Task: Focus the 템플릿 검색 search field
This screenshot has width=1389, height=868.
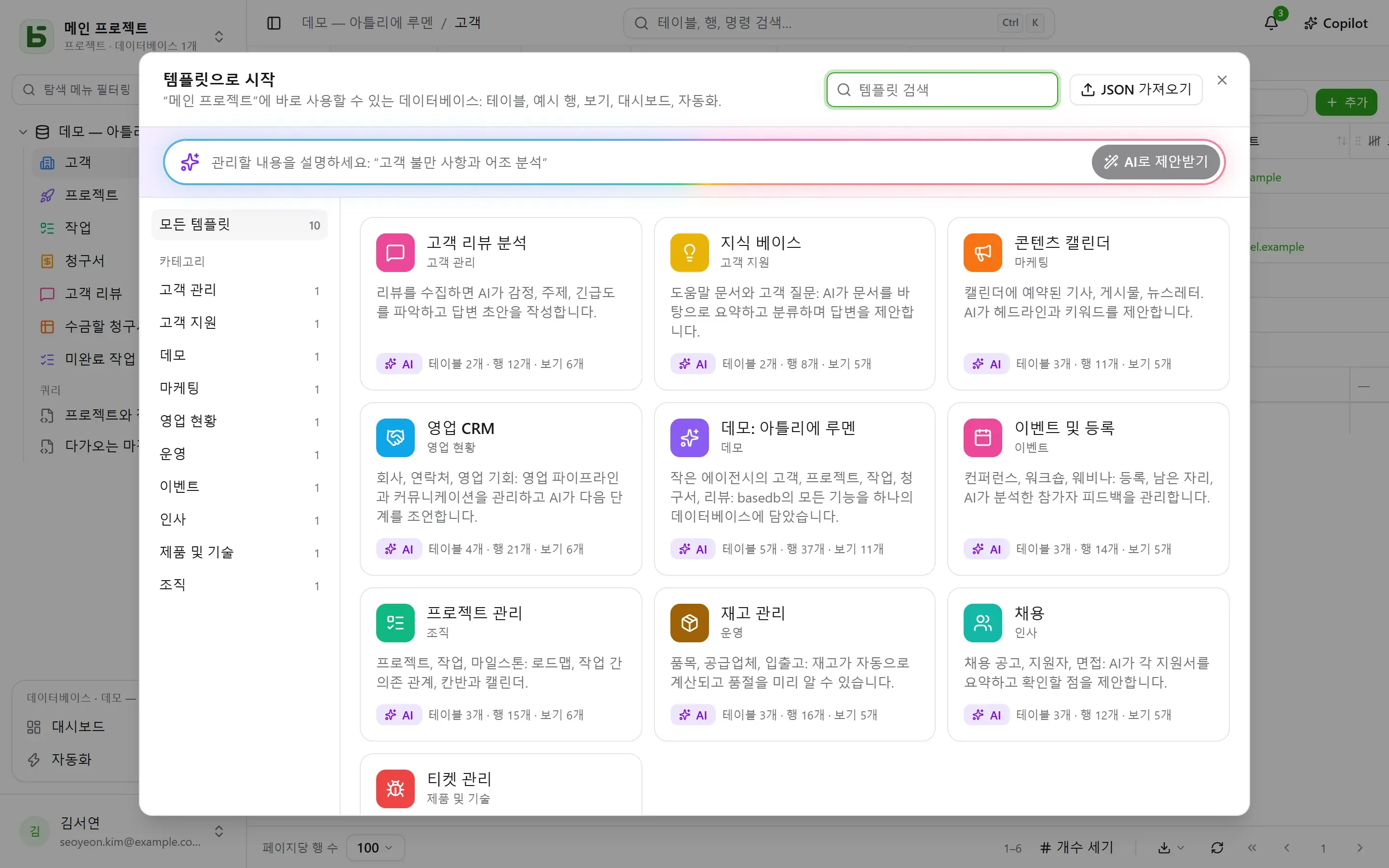Action: tap(942, 90)
